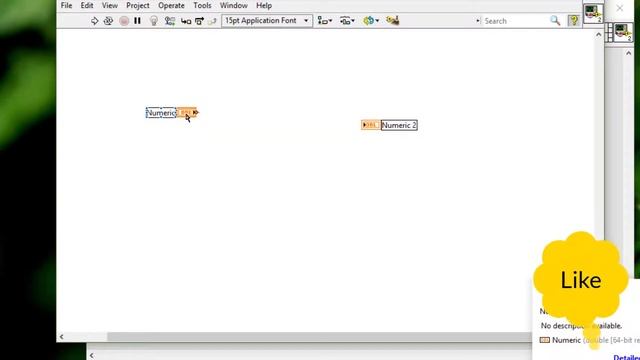Image resolution: width=640 pixels, height=360 pixels.
Task: Open the Align Objects dropdown
Action: (x=325, y=21)
